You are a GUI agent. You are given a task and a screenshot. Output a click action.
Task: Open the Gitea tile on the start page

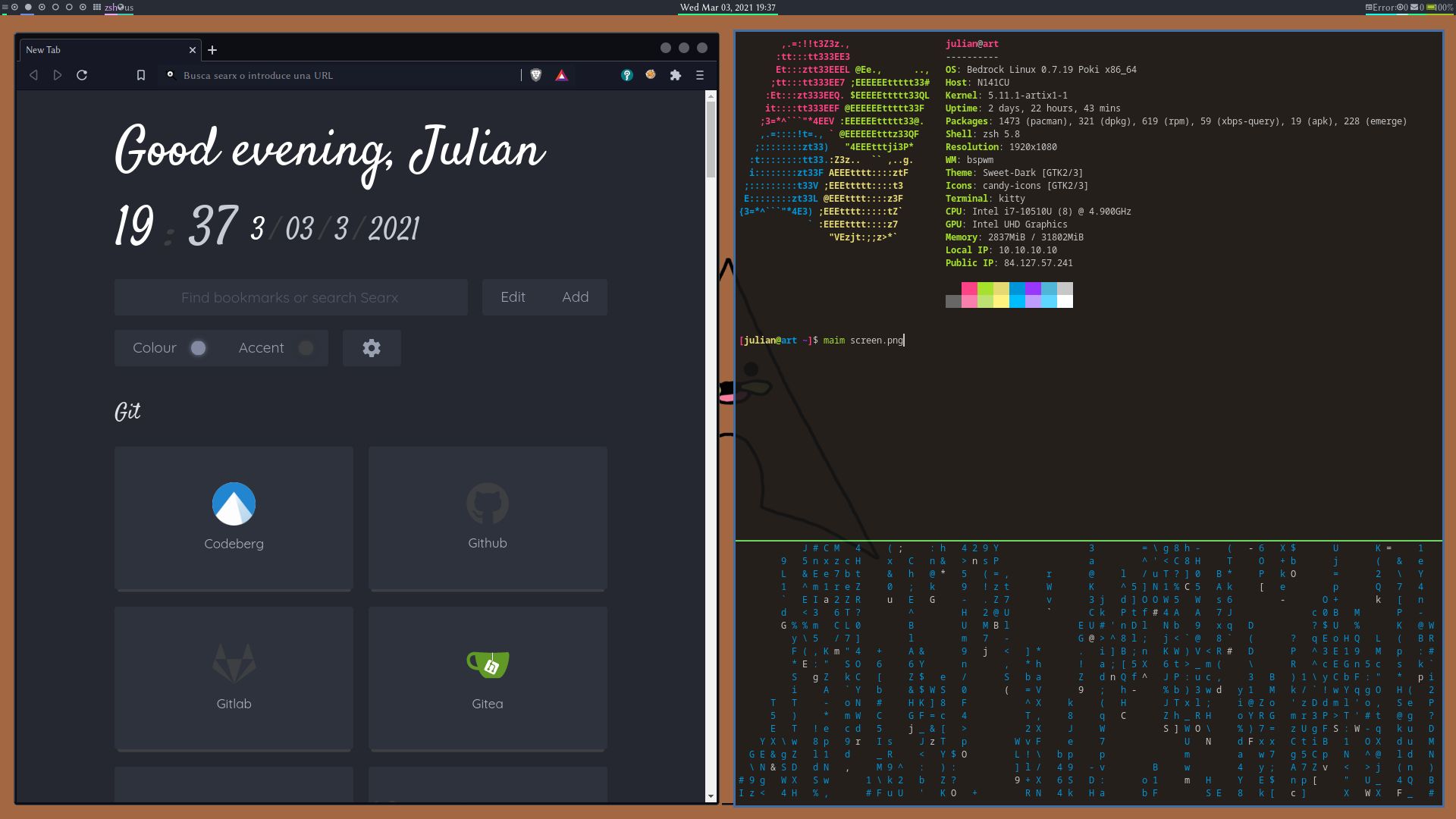[488, 679]
